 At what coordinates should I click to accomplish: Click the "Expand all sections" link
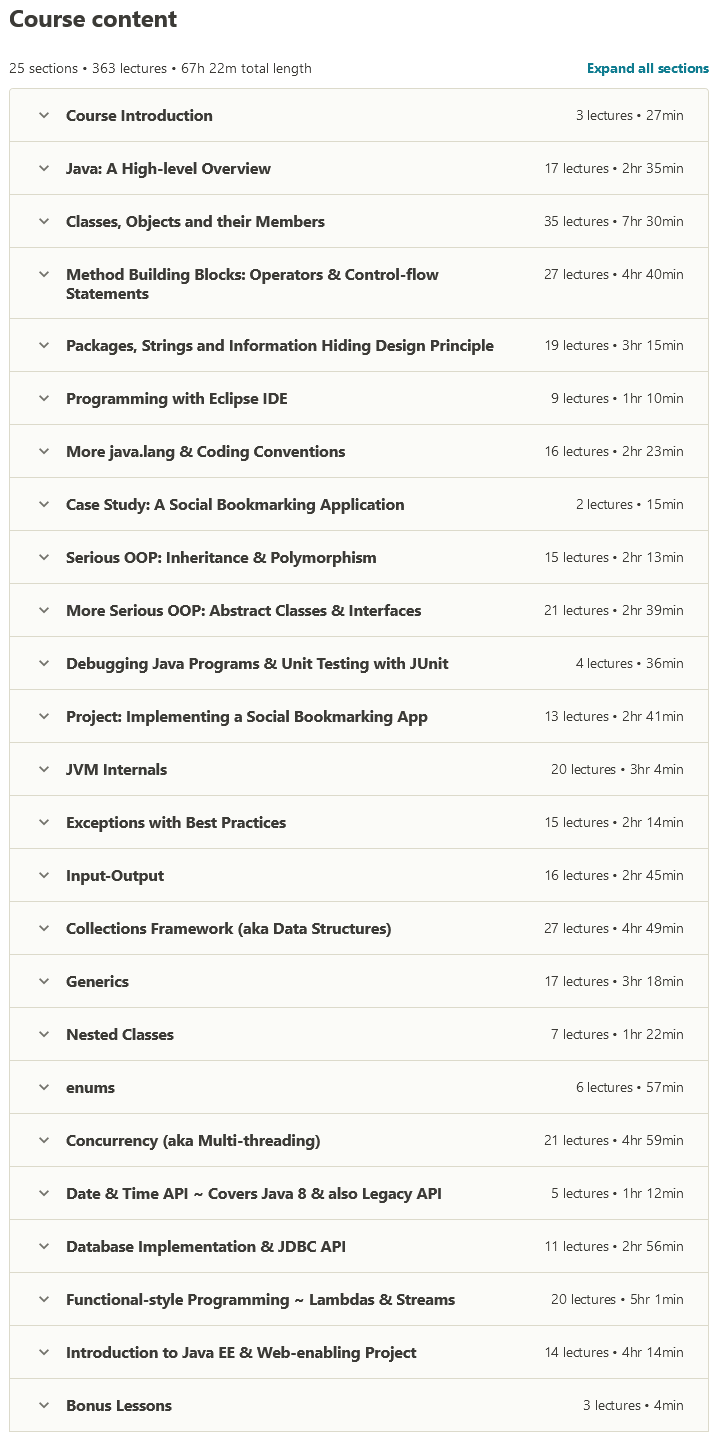pos(647,69)
